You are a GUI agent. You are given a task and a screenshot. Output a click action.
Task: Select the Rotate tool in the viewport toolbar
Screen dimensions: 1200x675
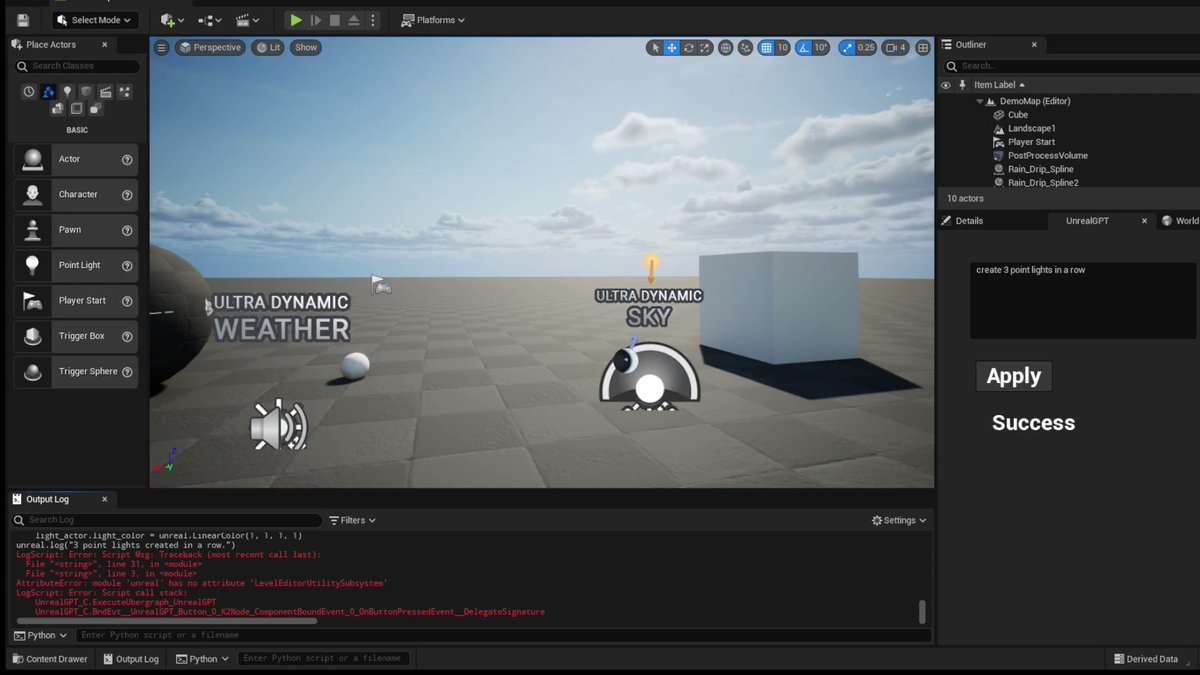(x=688, y=47)
